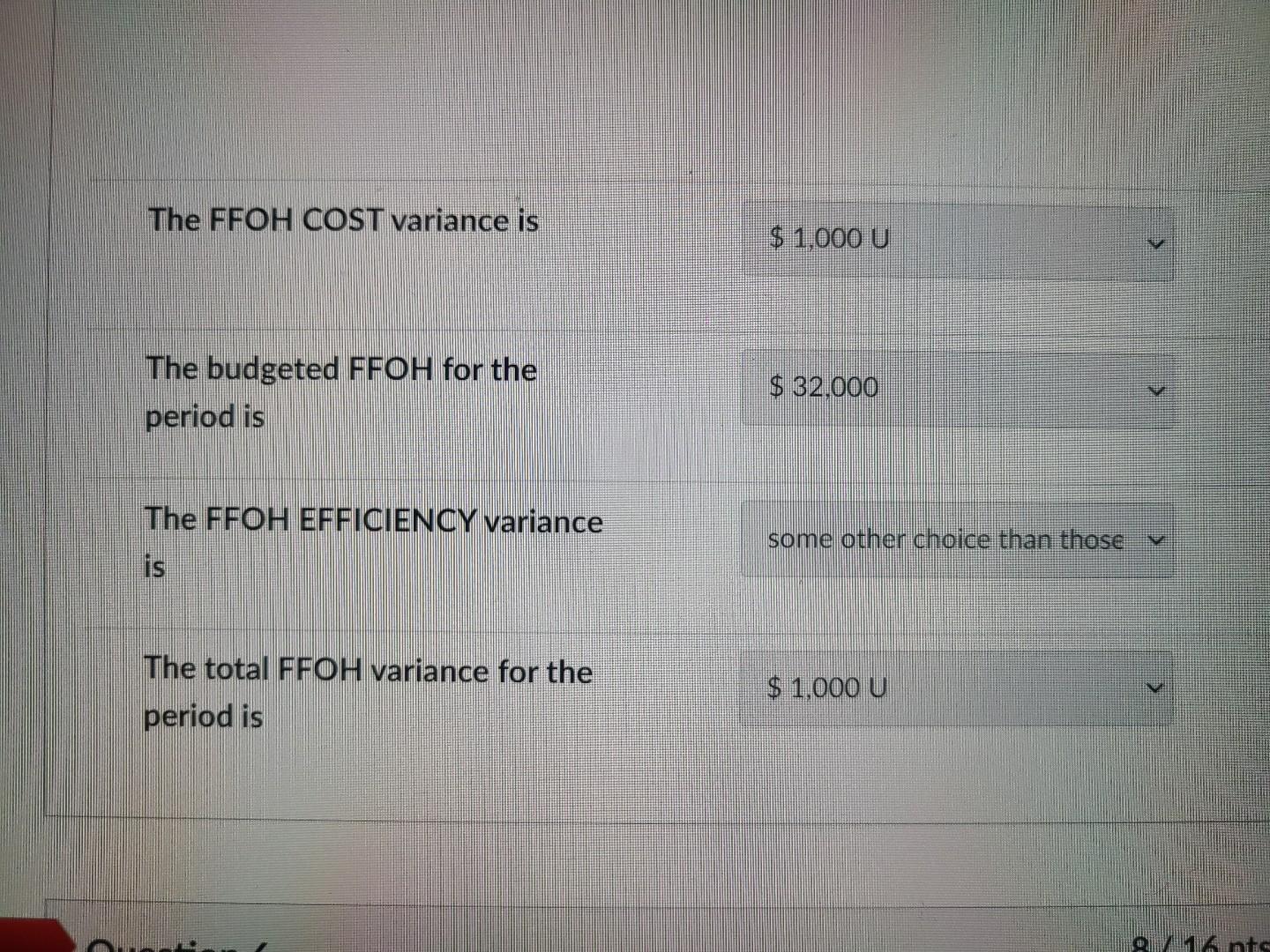The height and width of the screenshot is (952, 1270).
Task: Open the FFOH EFFICIENCY variance dropdown
Action: click(x=957, y=539)
